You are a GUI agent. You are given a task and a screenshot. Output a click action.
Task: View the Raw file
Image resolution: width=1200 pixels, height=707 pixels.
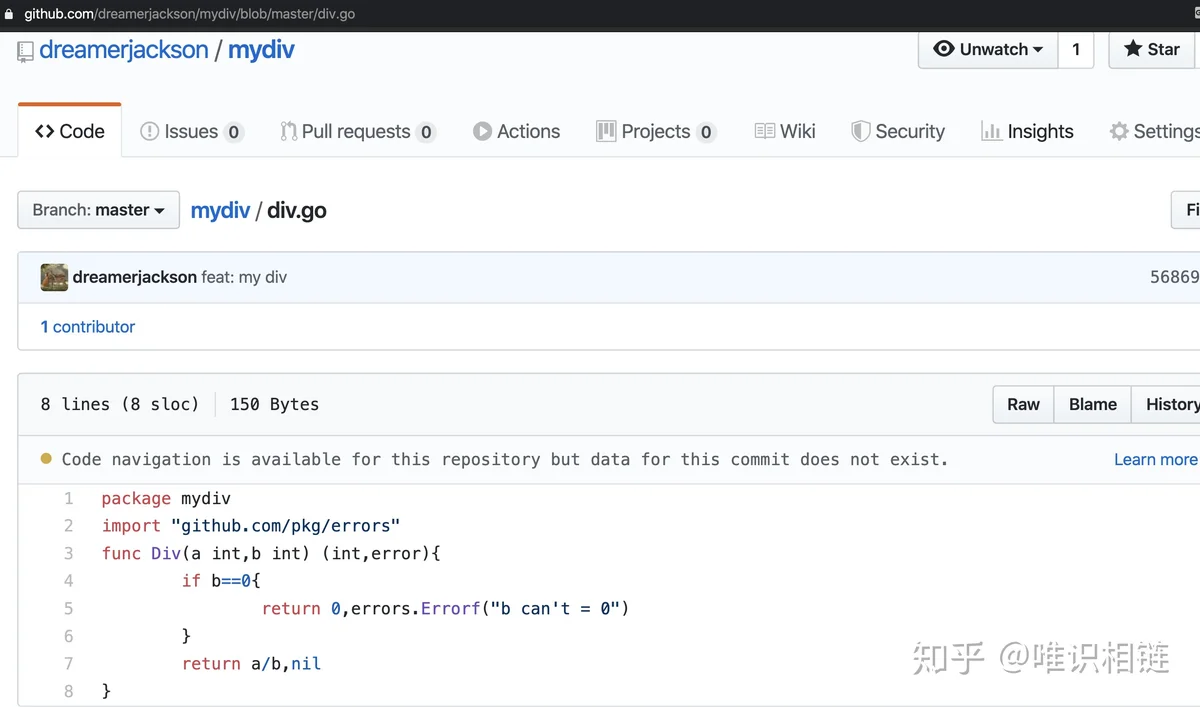coord(1023,404)
